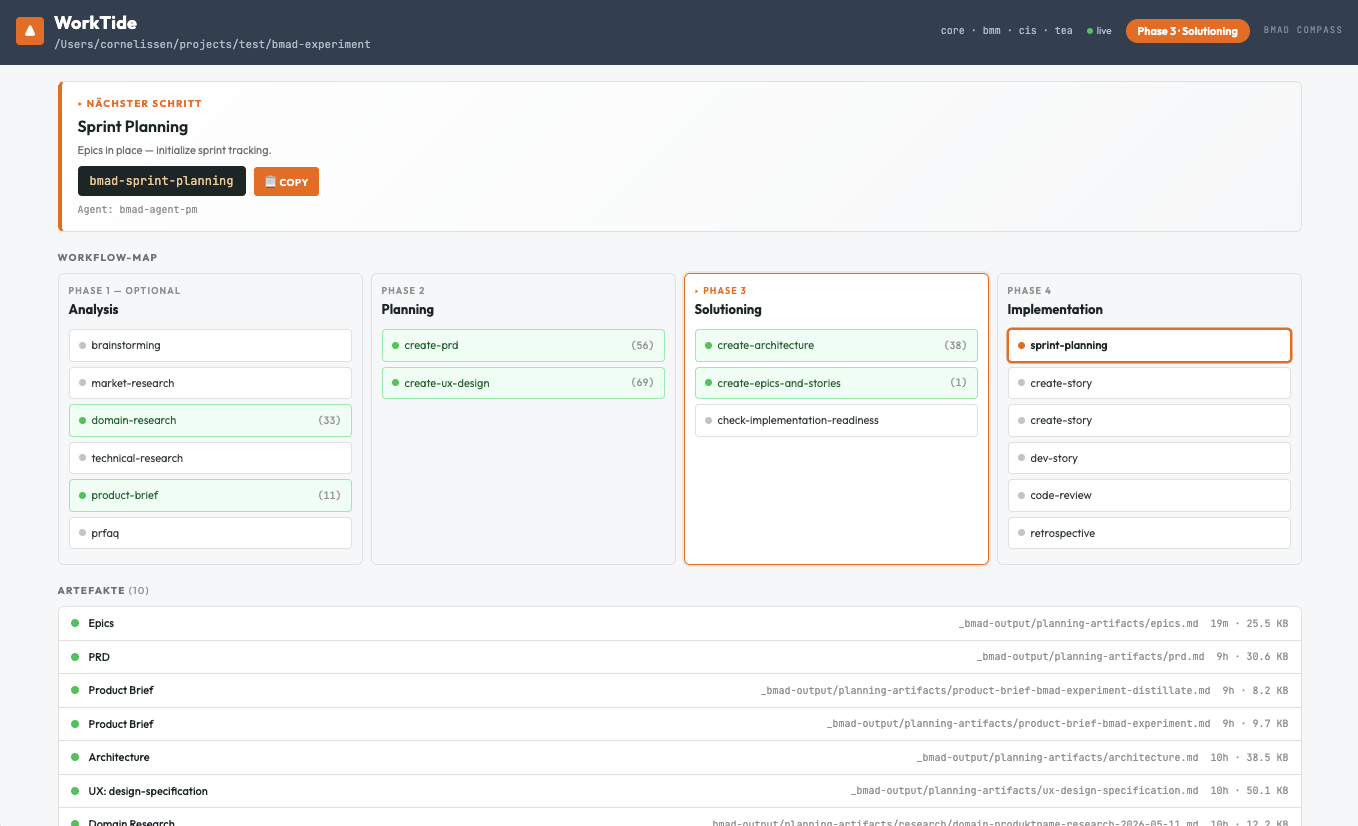
Task: Click the count (69) on create-ux-design
Action: click(643, 383)
